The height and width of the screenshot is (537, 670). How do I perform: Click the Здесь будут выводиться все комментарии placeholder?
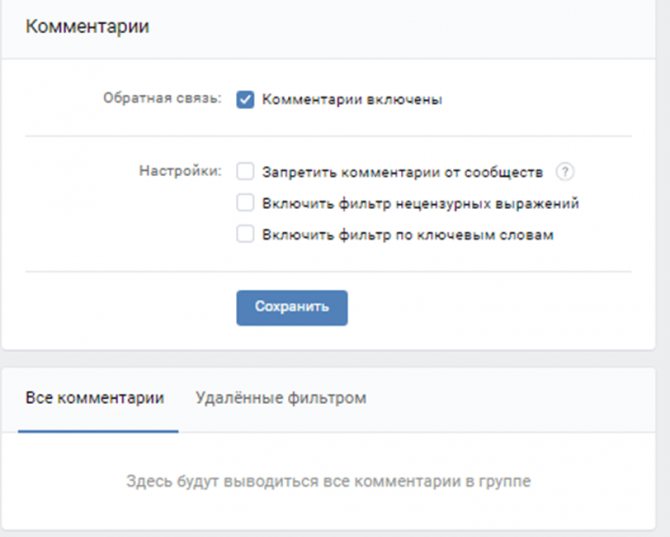[328, 481]
